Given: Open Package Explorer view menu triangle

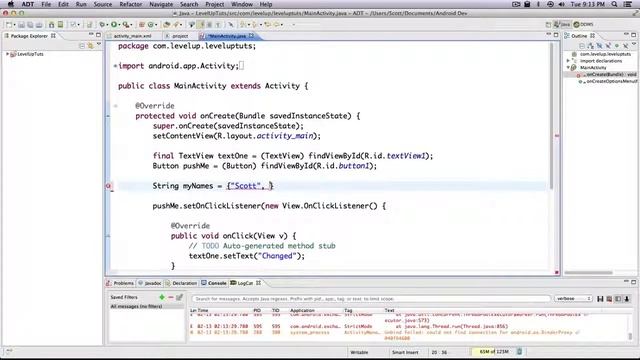Looking at the screenshot, I should pos(99,44).
